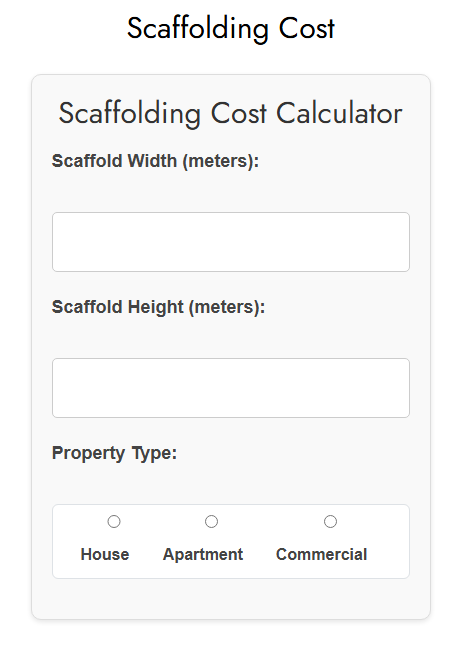Click "(meters)" in the Width label
This screenshot has width=462, height=654.
221,161
